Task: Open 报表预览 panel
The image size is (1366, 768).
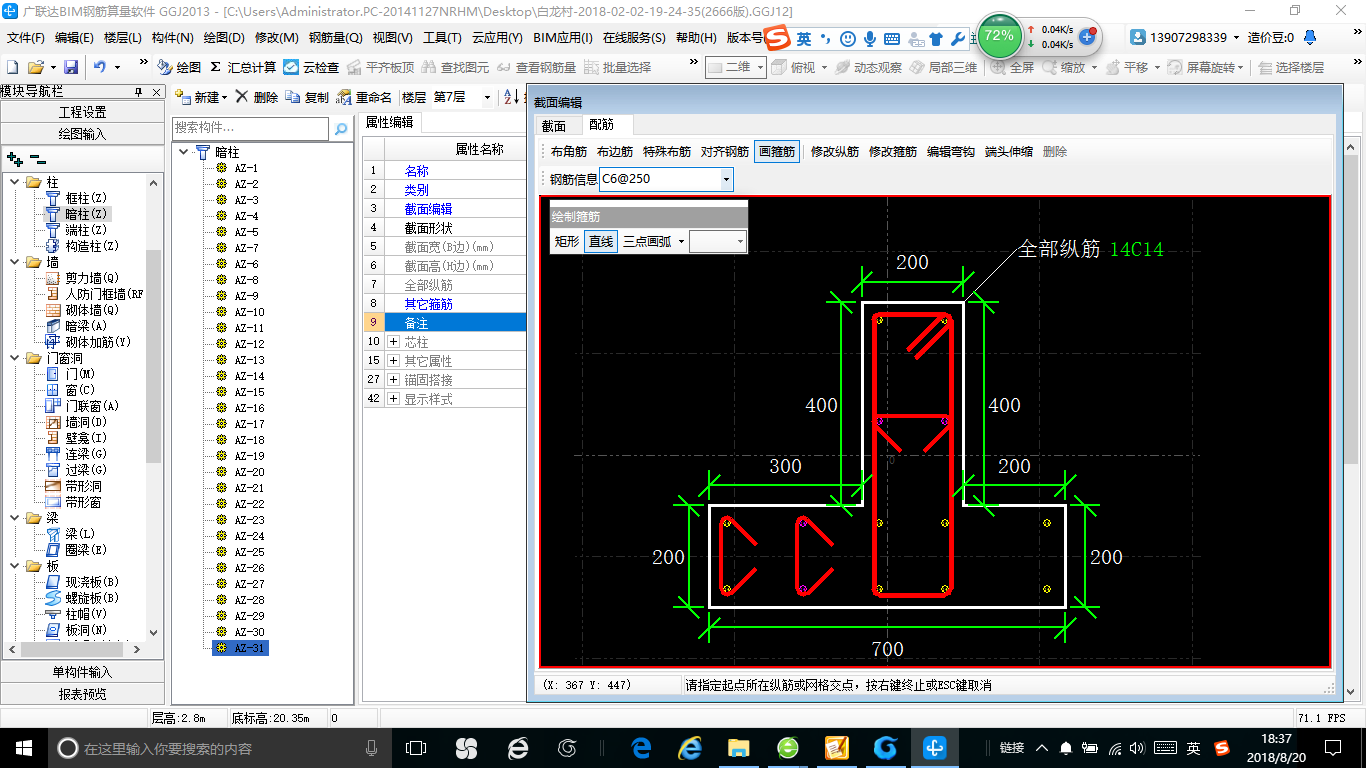Action: click(82, 694)
